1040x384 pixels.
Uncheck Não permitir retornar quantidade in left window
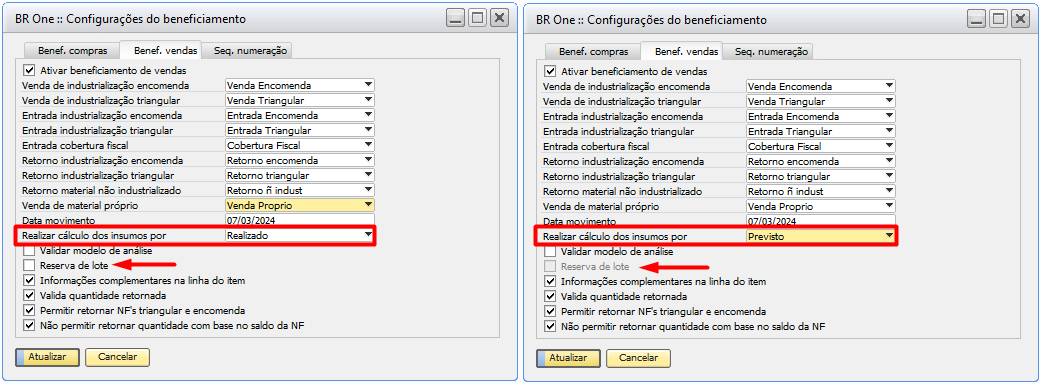click(x=29, y=326)
